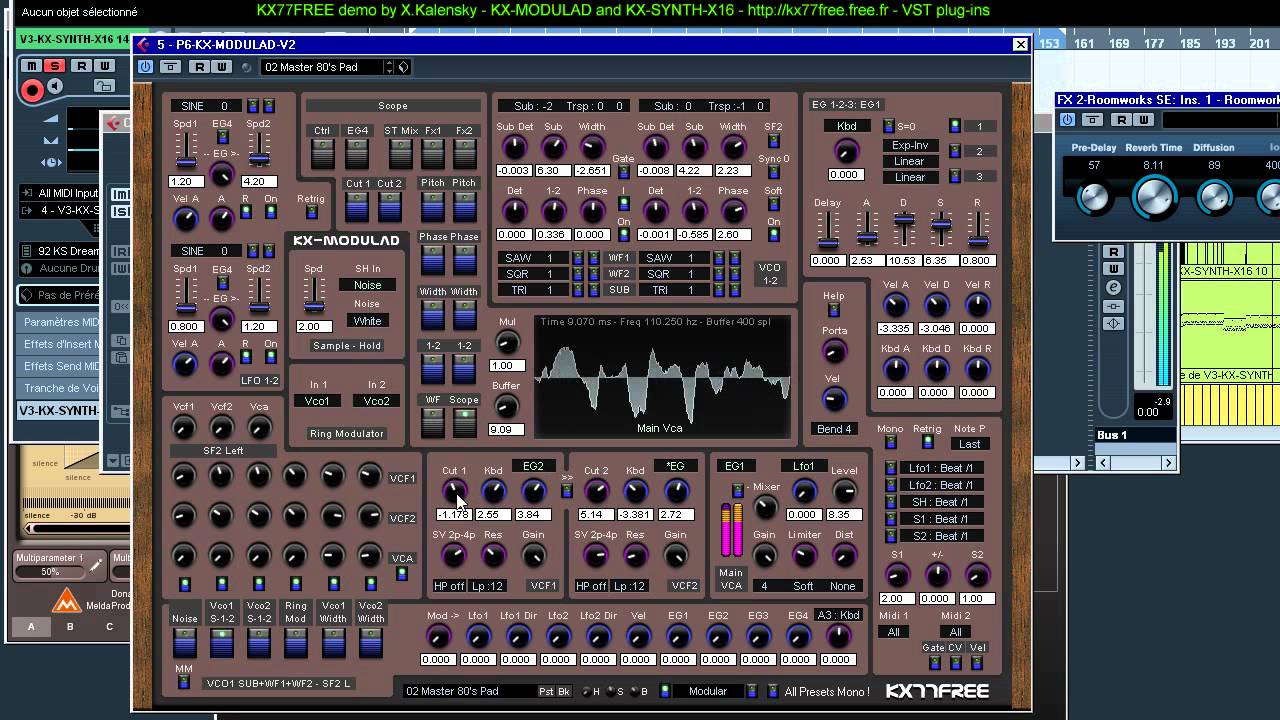Toggle the Gate LED under Midi 2
Screen dimensions: 1280x720
pos(935,662)
